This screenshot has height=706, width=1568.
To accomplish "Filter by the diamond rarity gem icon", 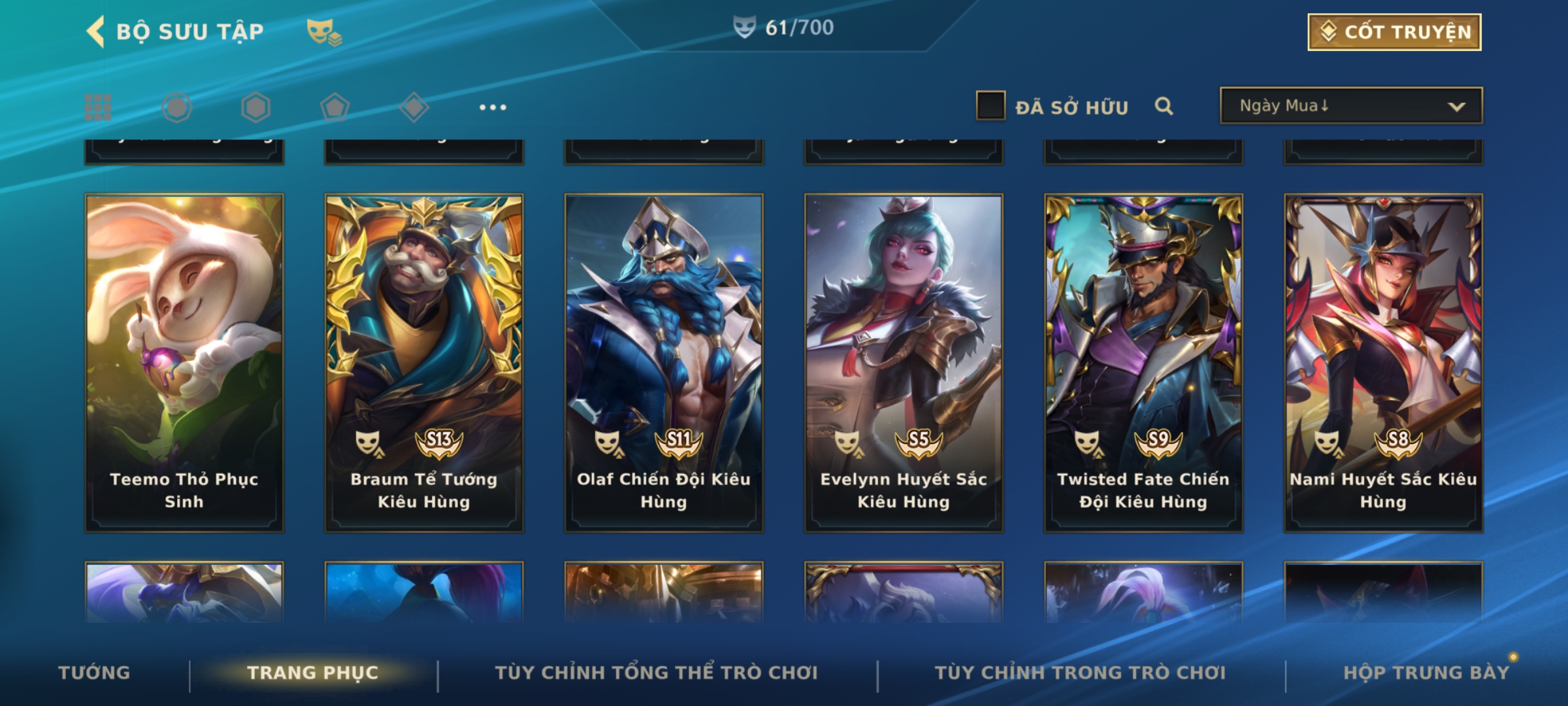I will pos(414,107).
